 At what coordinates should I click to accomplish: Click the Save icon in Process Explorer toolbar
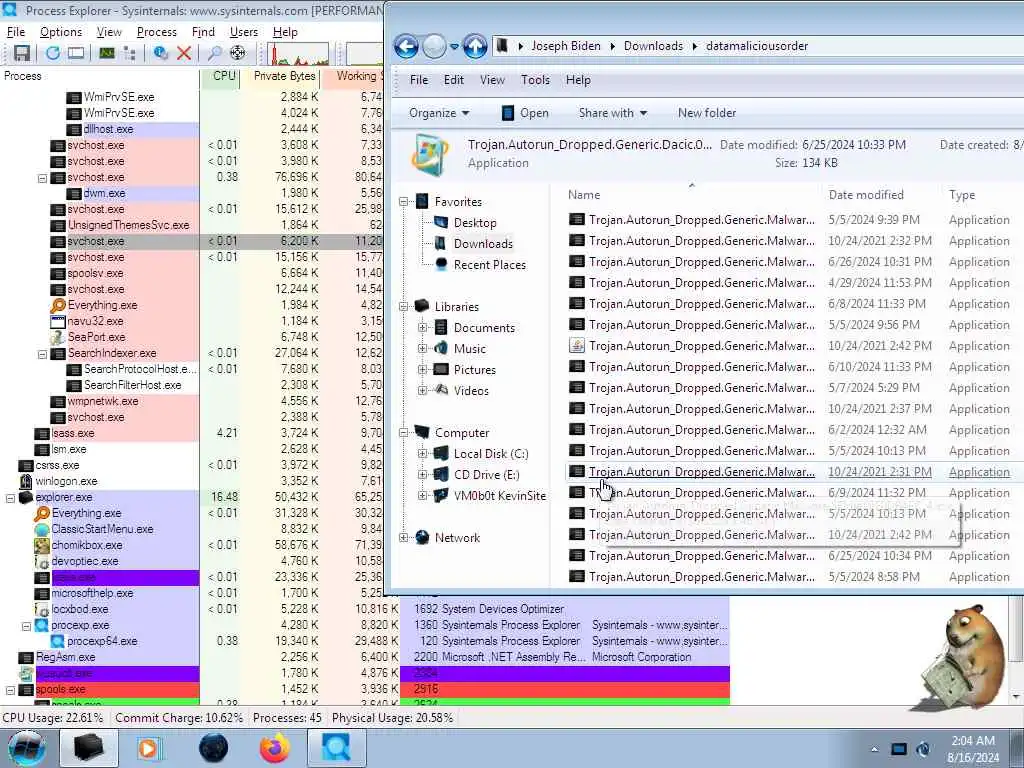[22, 54]
